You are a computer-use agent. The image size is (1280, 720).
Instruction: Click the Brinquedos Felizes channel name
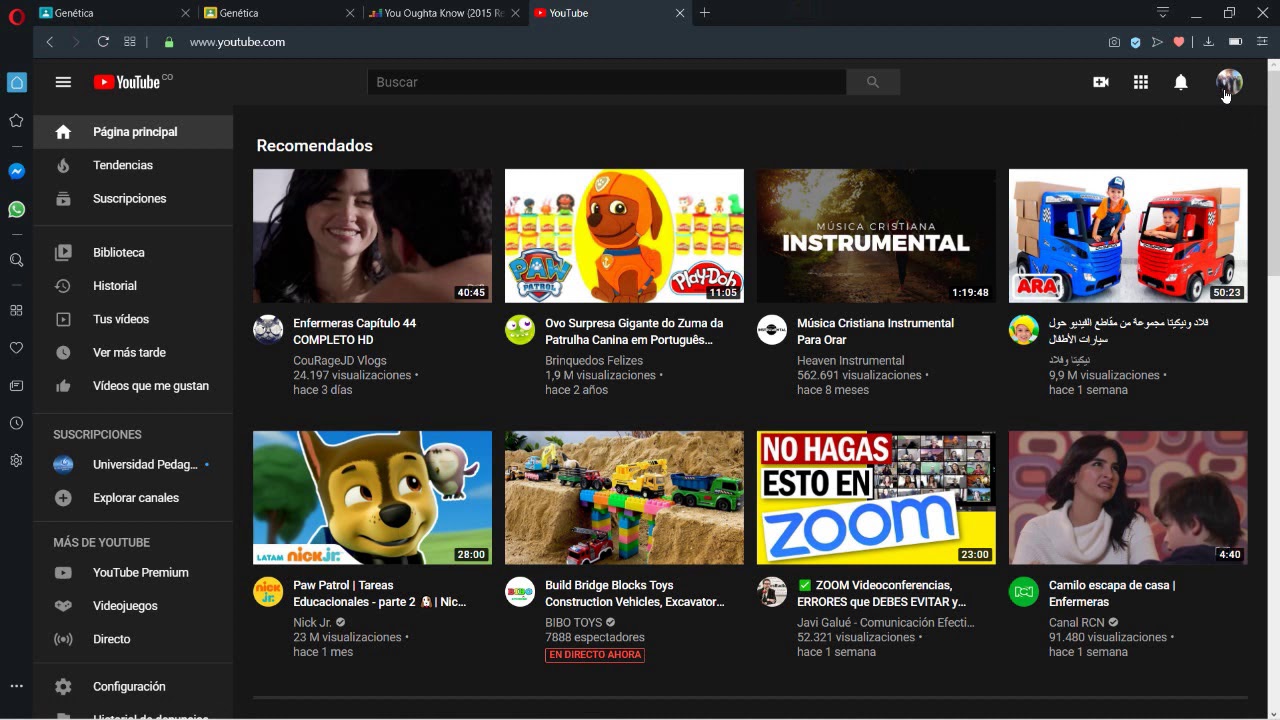pos(594,361)
